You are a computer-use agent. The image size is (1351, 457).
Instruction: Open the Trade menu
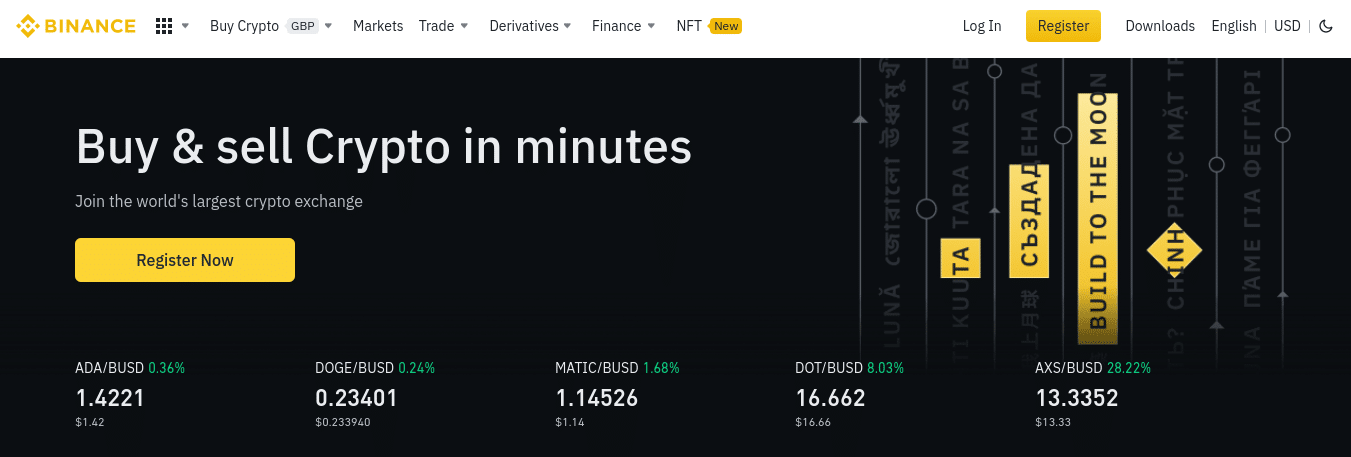(436, 26)
